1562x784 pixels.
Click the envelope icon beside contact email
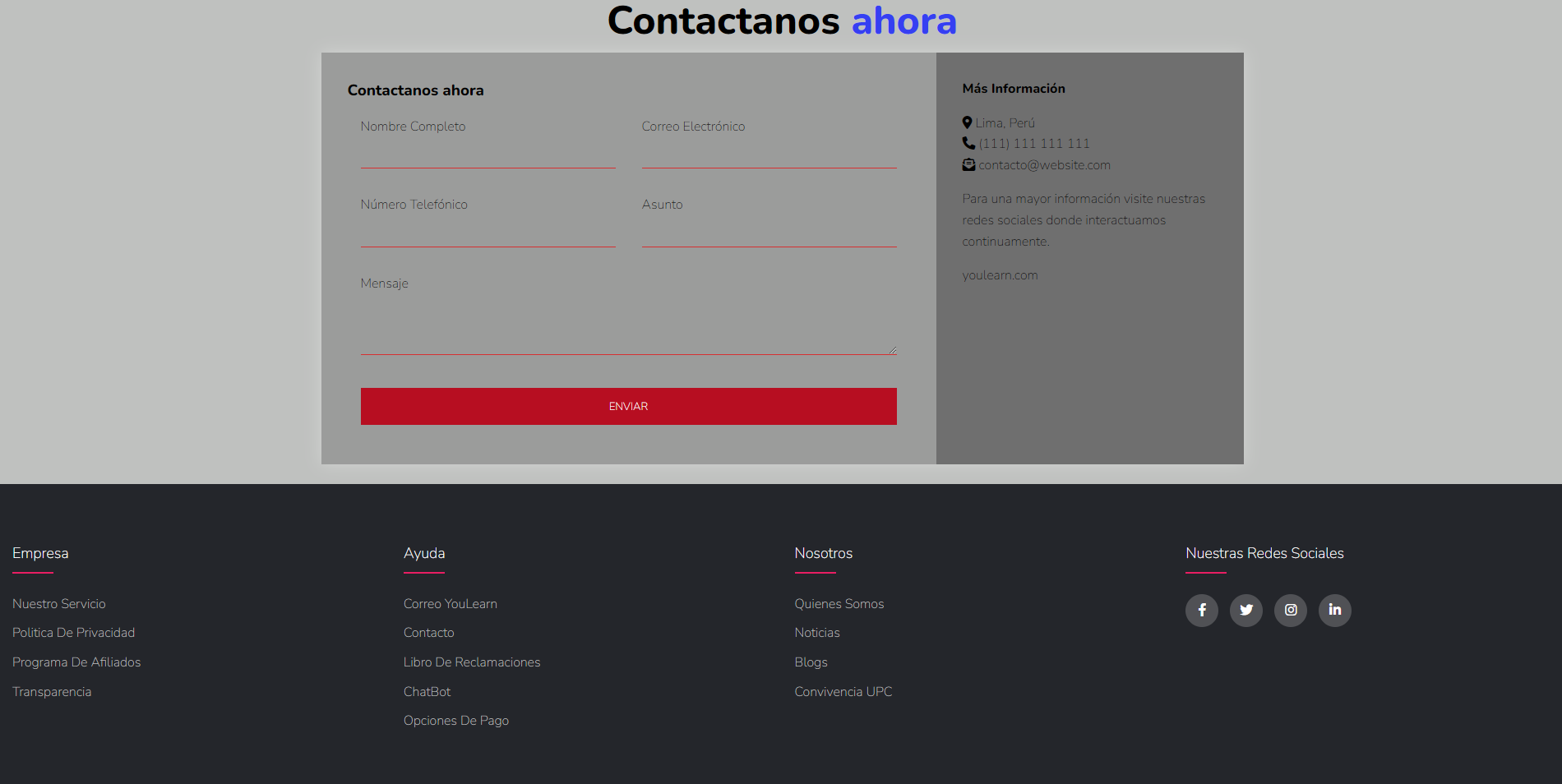tap(968, 164)
